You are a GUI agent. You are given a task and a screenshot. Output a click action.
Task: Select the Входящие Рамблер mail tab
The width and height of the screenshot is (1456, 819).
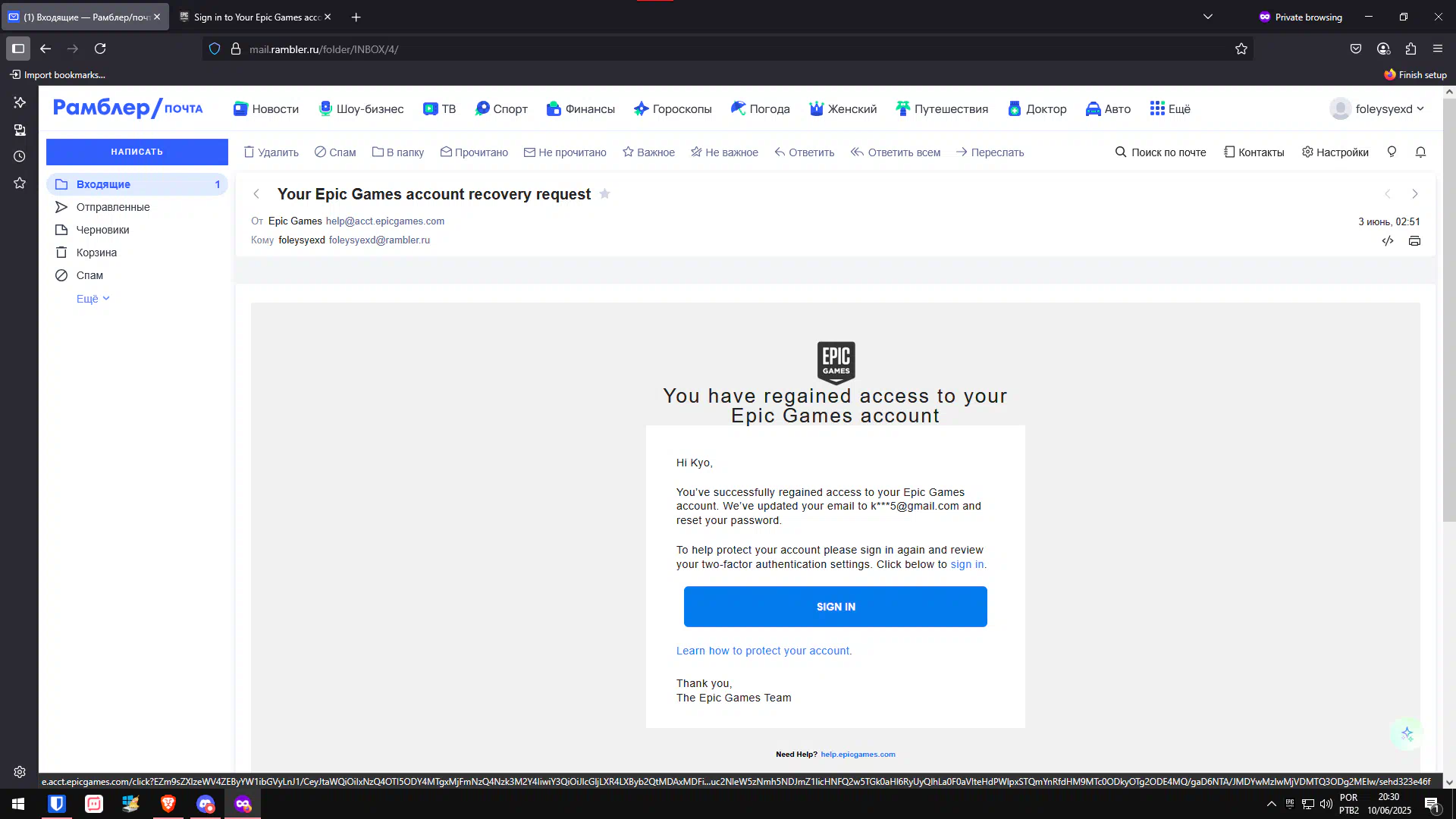pos(85,17)
